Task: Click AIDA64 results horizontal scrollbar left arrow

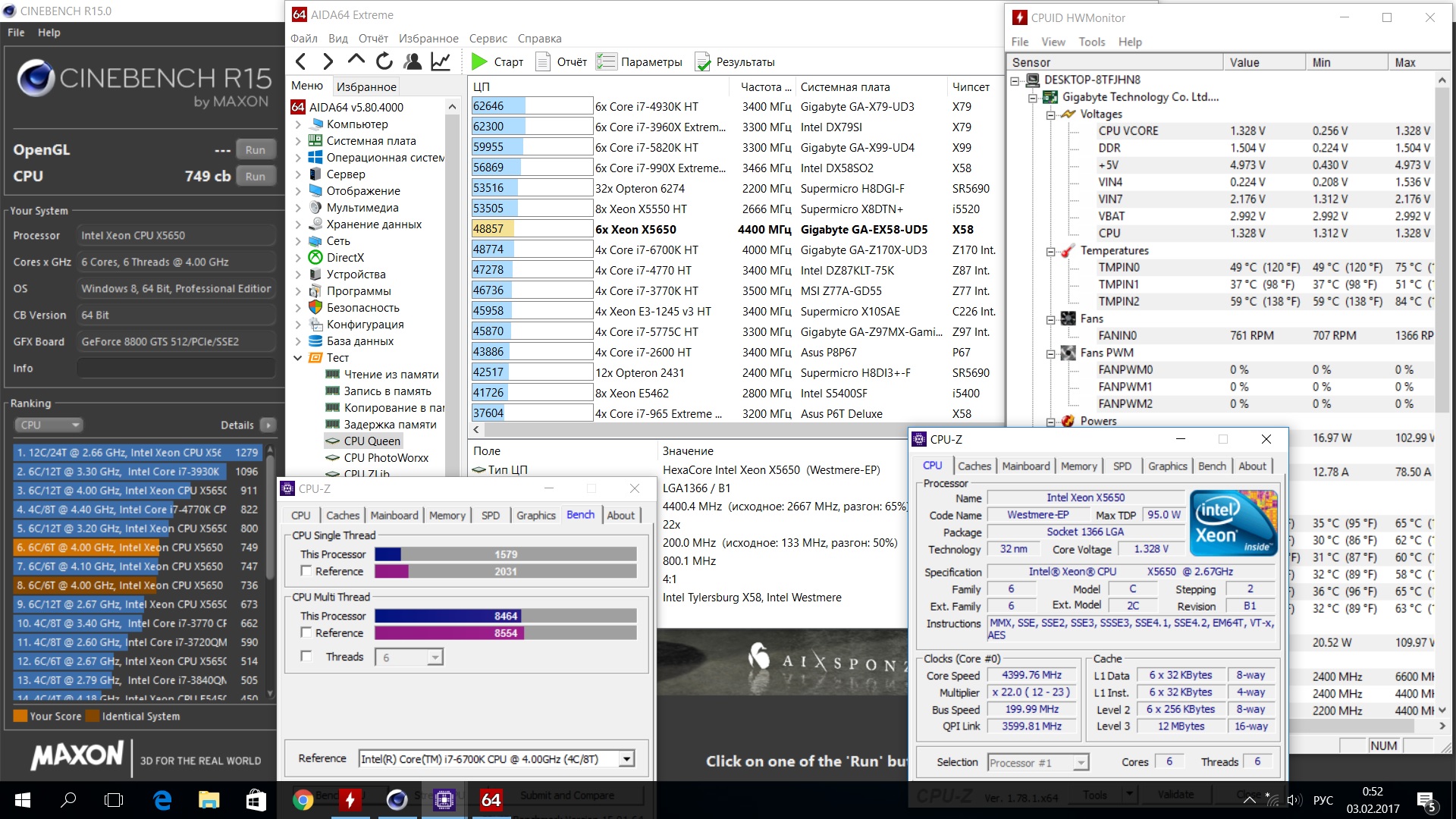Action: [476, 429]
